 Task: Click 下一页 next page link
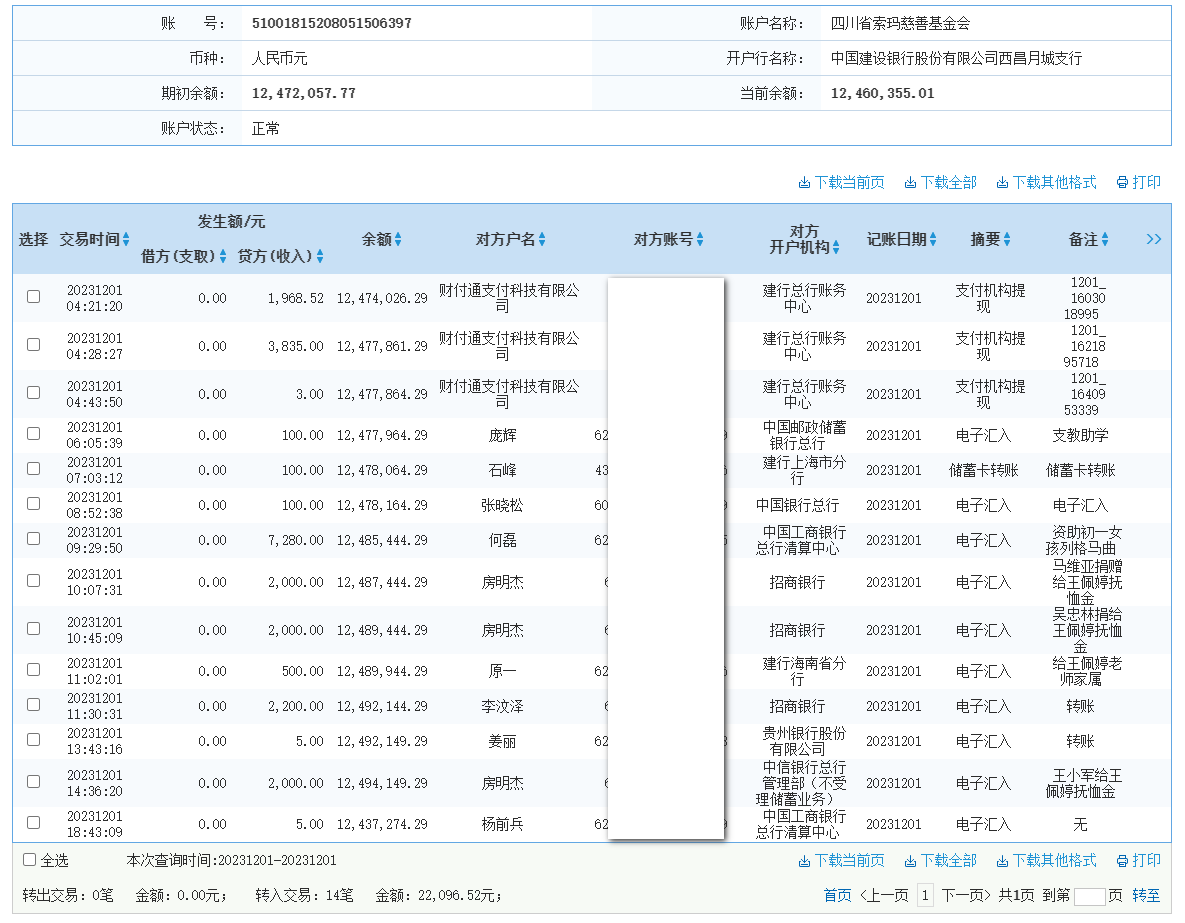click(x=966, y=896)
